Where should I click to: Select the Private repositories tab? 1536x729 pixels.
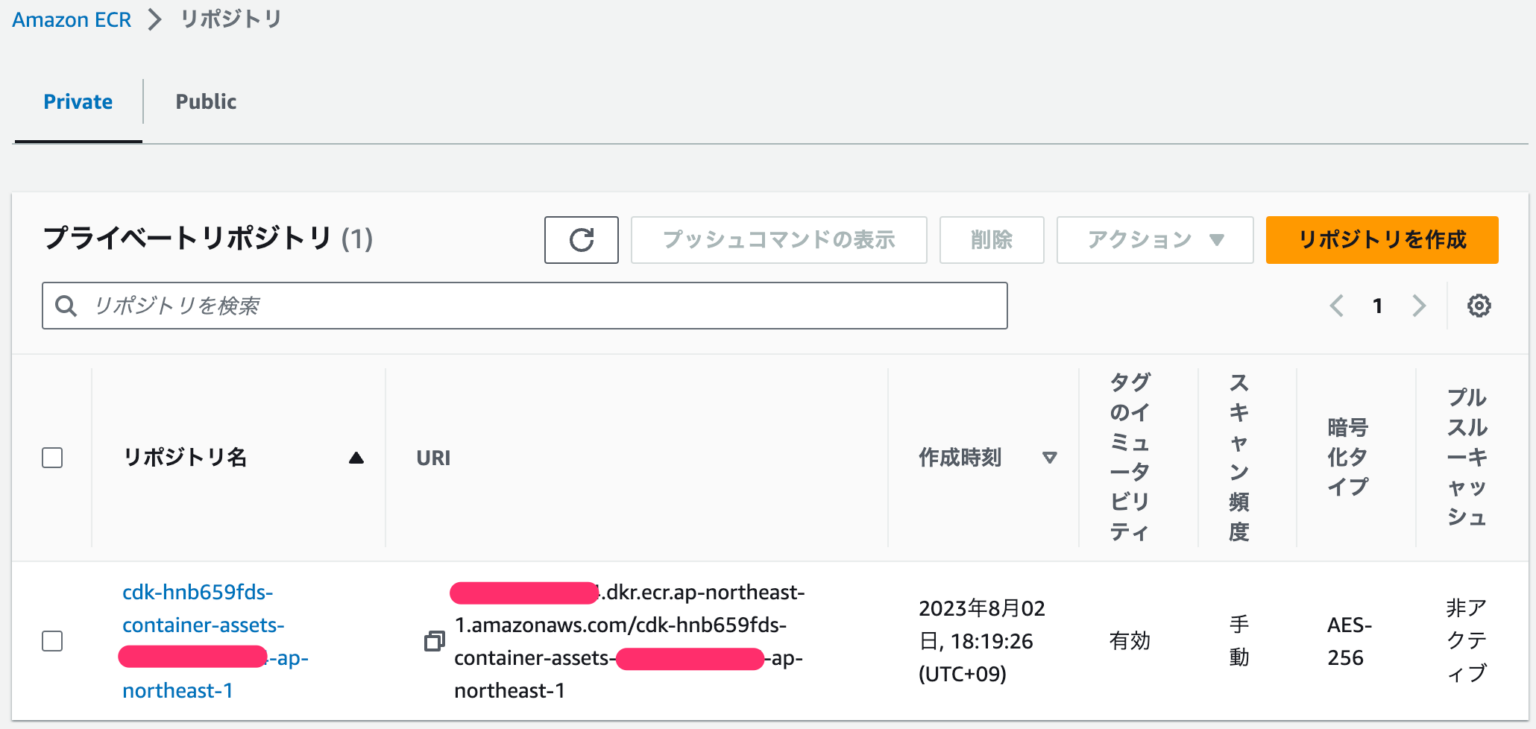(77, 101)
